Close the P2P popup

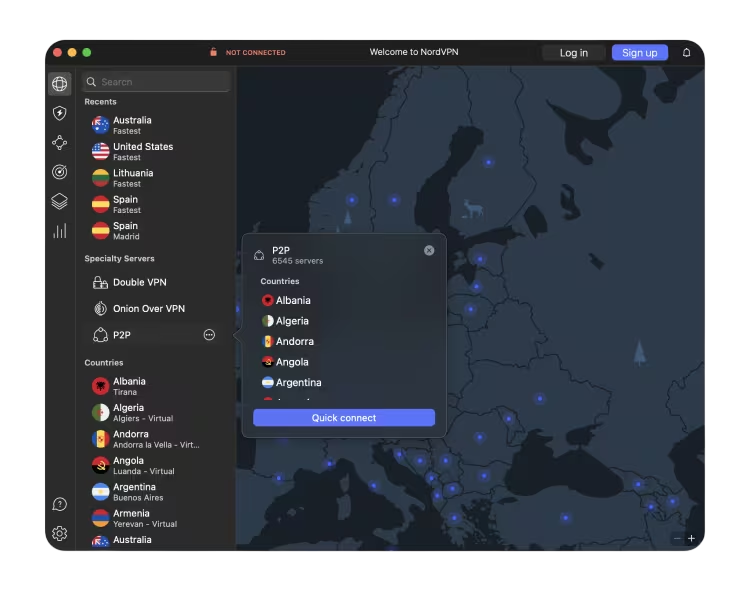[429, 251]
